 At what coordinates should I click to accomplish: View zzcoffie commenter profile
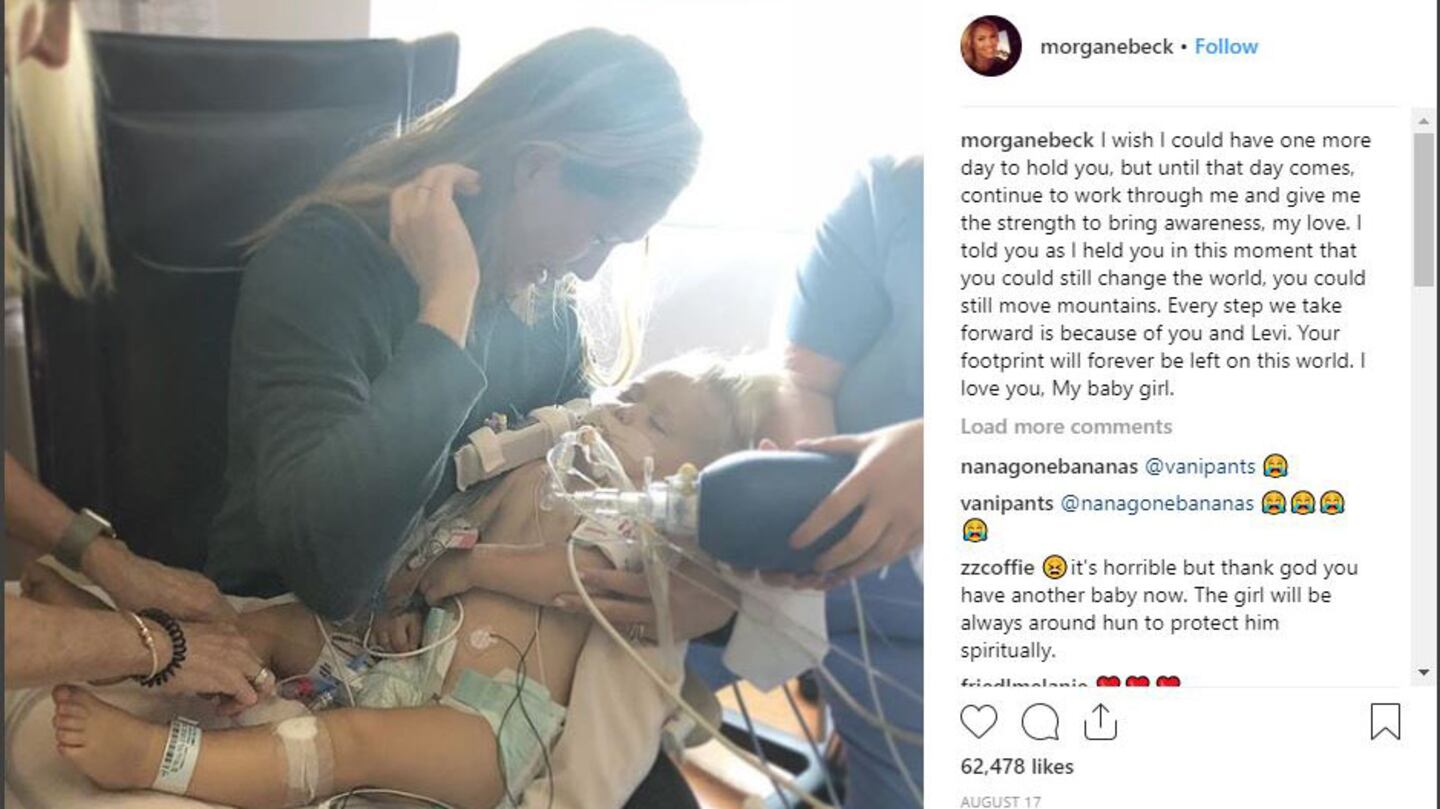coord(997,567)
